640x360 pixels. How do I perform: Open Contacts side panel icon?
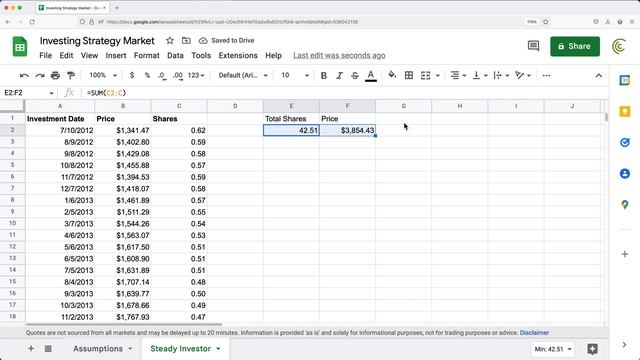624,173
